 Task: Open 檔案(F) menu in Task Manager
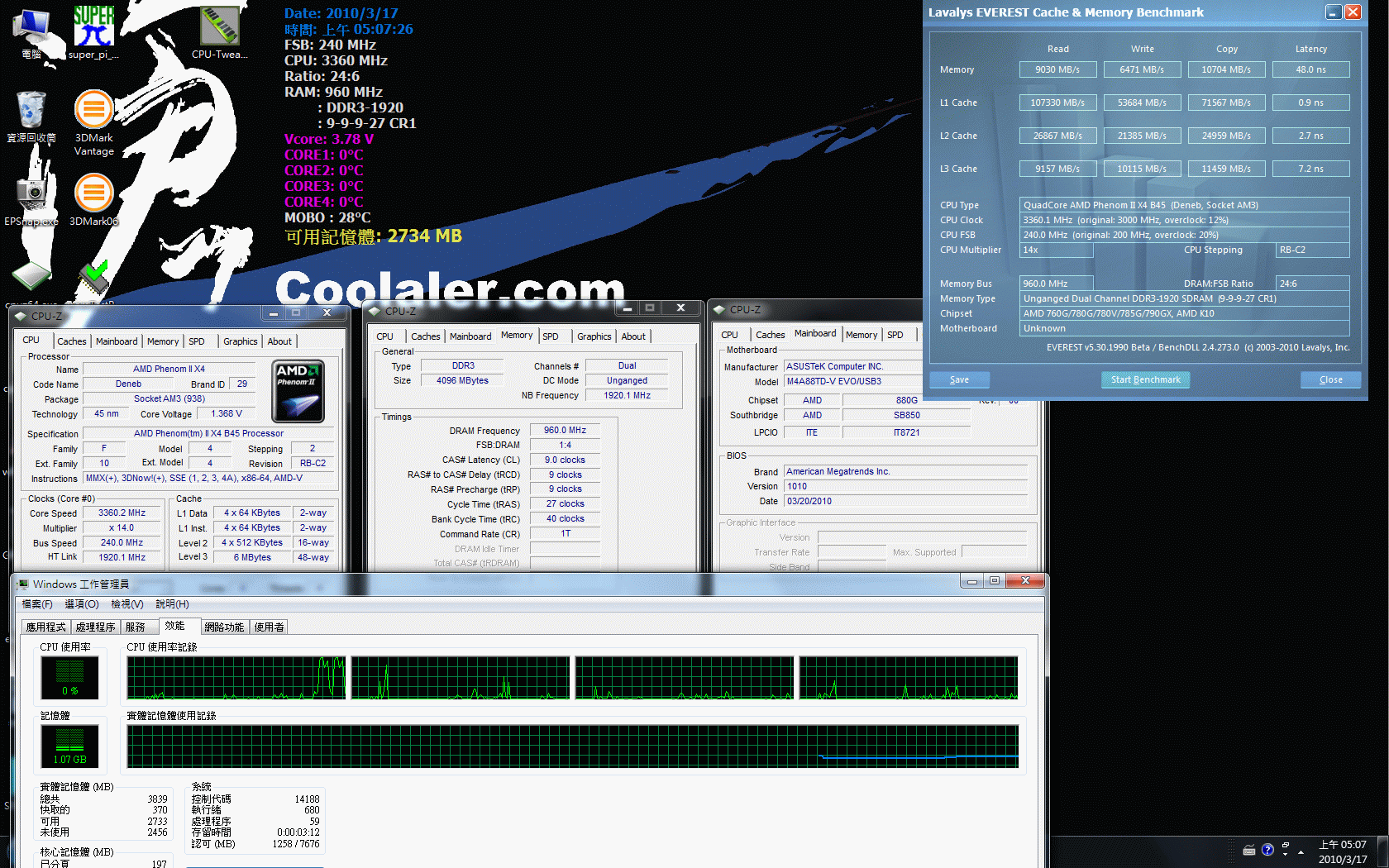pyautogui.click(x=37, y=604)
